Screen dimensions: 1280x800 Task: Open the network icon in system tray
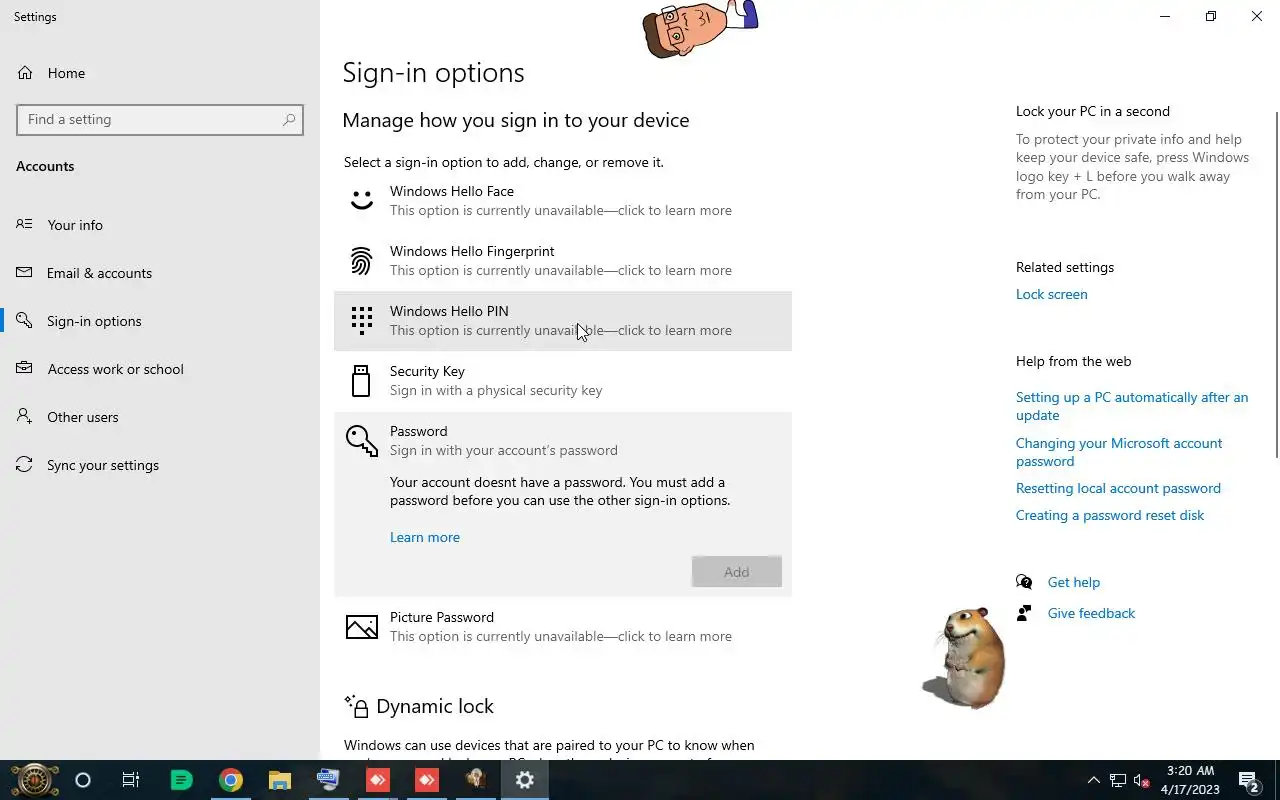click(1118, 780)
